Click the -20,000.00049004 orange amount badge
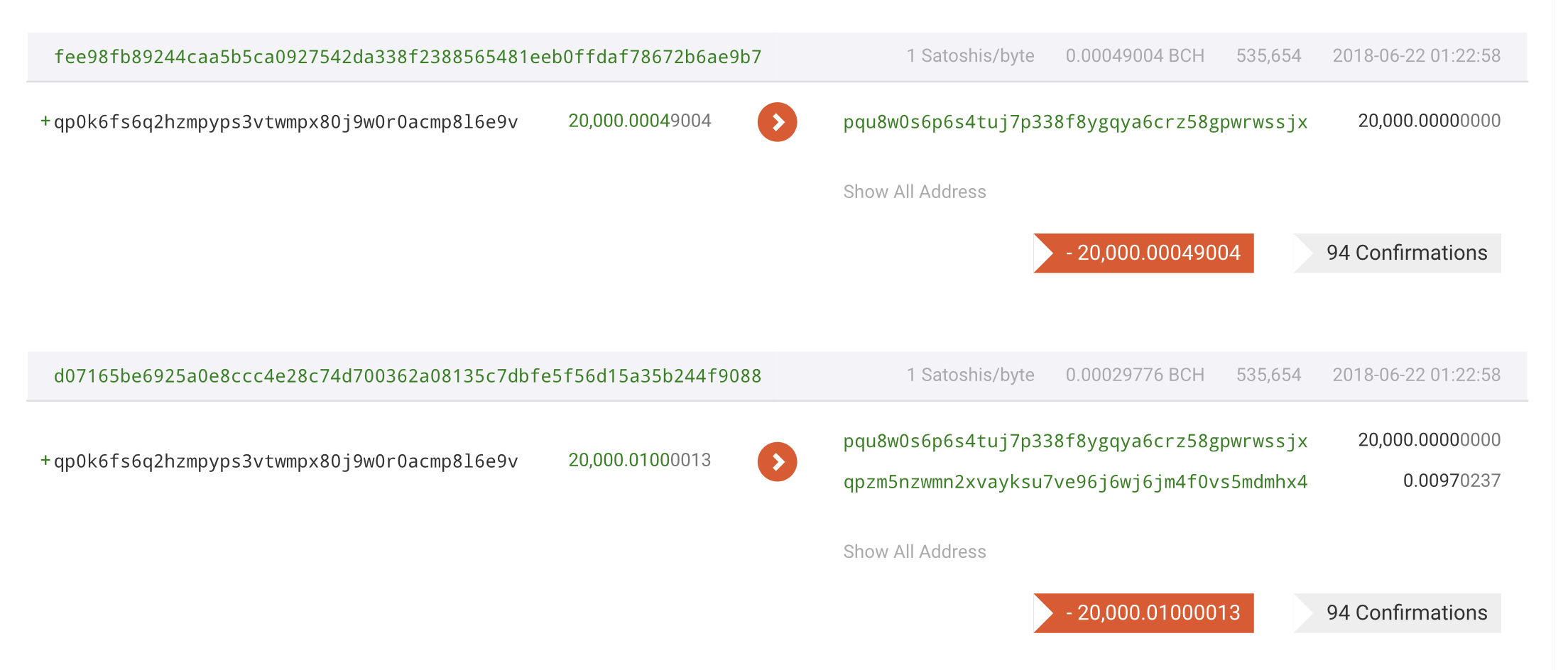 click(1143, 253)
